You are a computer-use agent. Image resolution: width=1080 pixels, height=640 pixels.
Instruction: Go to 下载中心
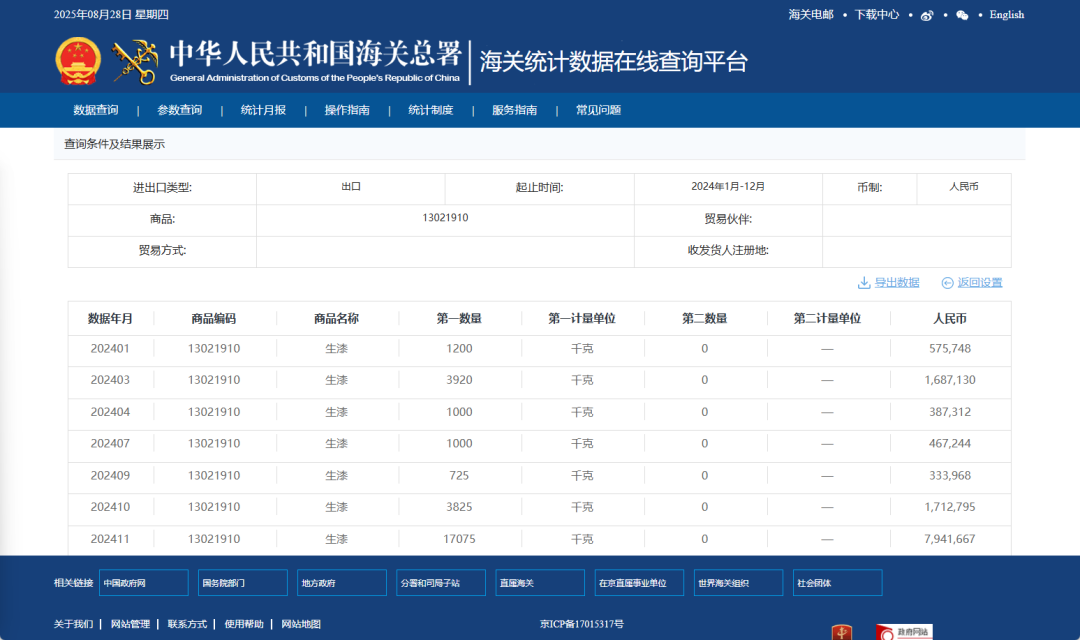coord(877,14)
